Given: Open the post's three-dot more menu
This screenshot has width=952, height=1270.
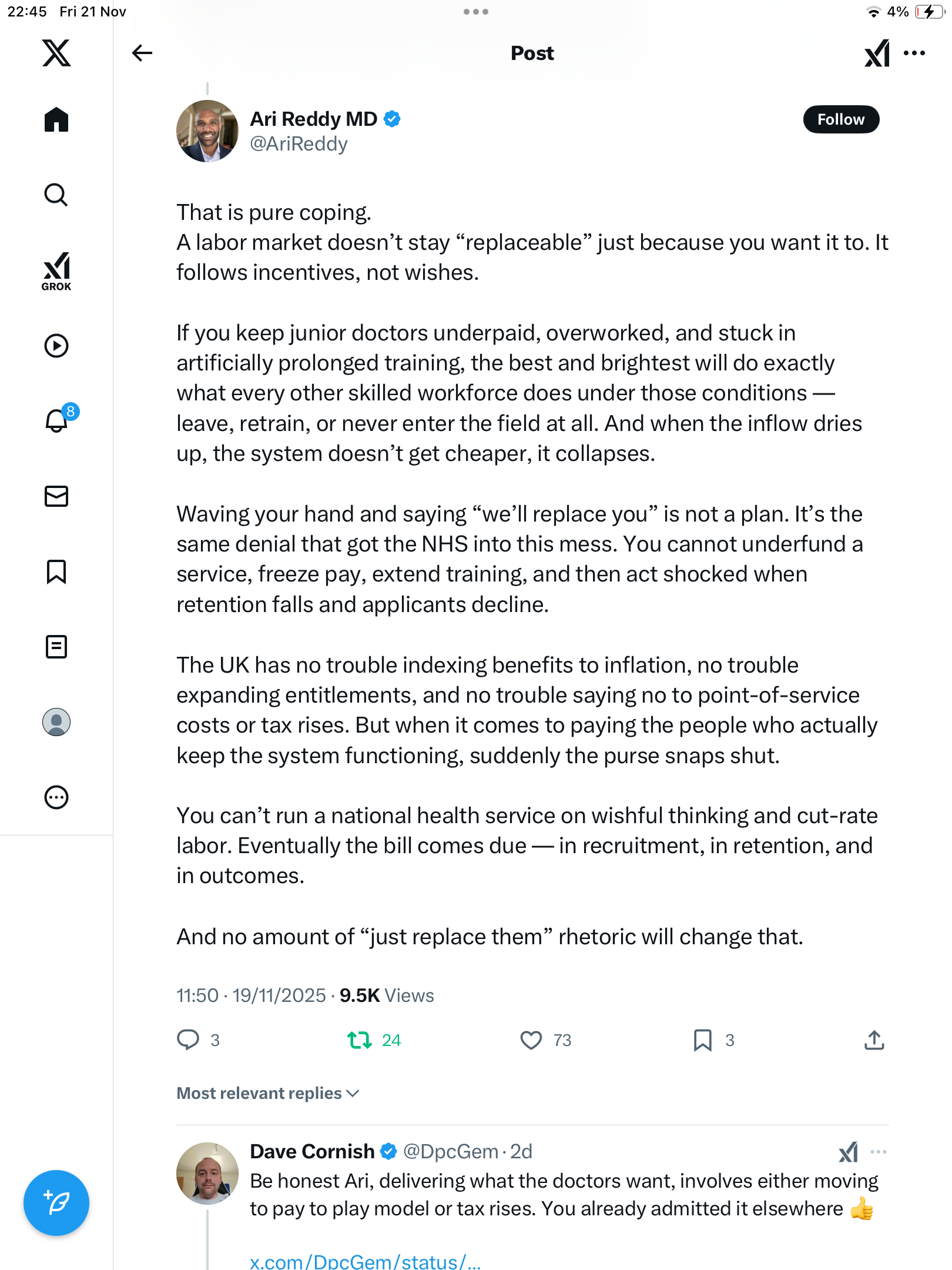Looking at the screenshot, I should coord(914,53).
